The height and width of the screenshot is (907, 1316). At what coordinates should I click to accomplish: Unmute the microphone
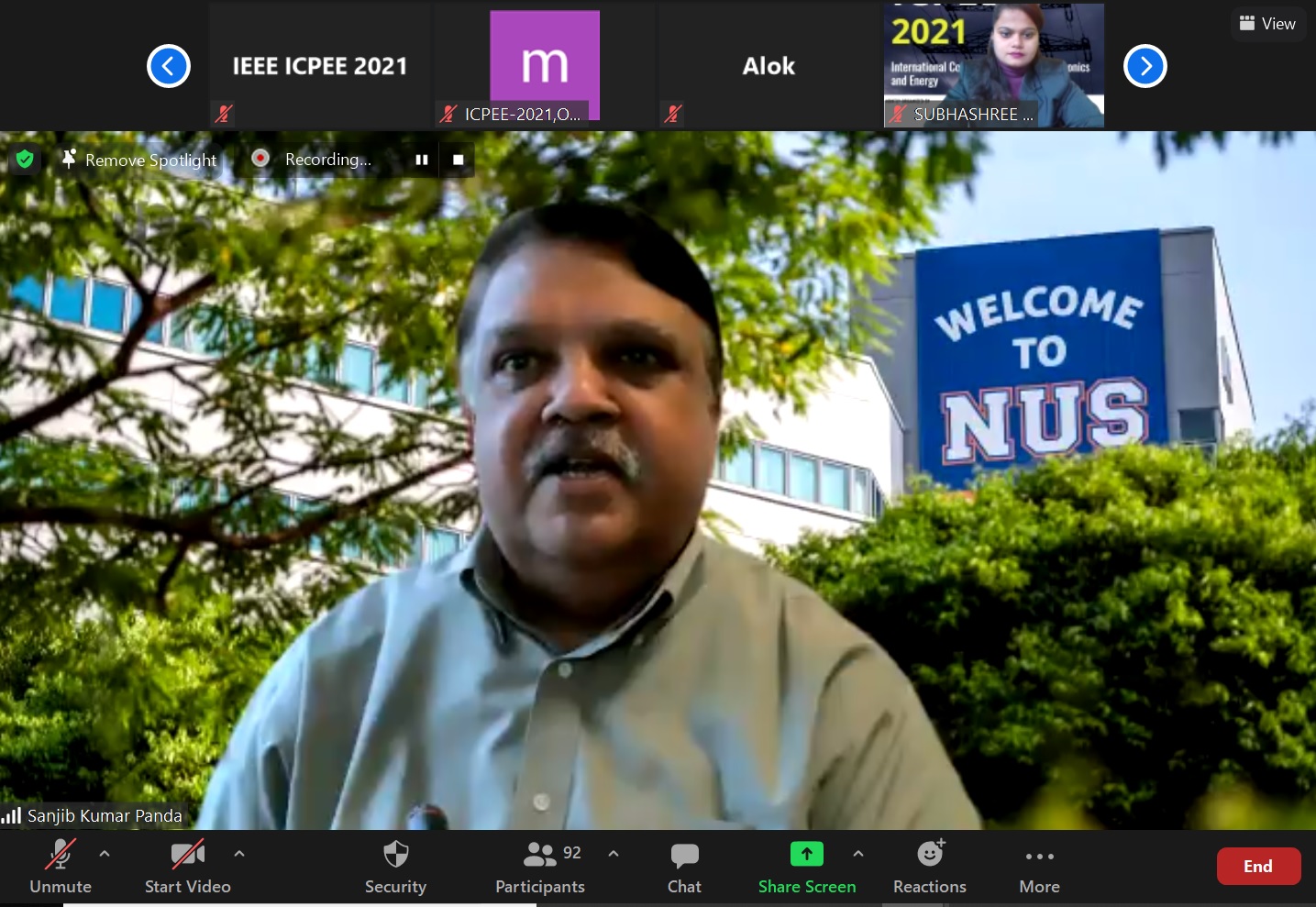tap(61, 866)
